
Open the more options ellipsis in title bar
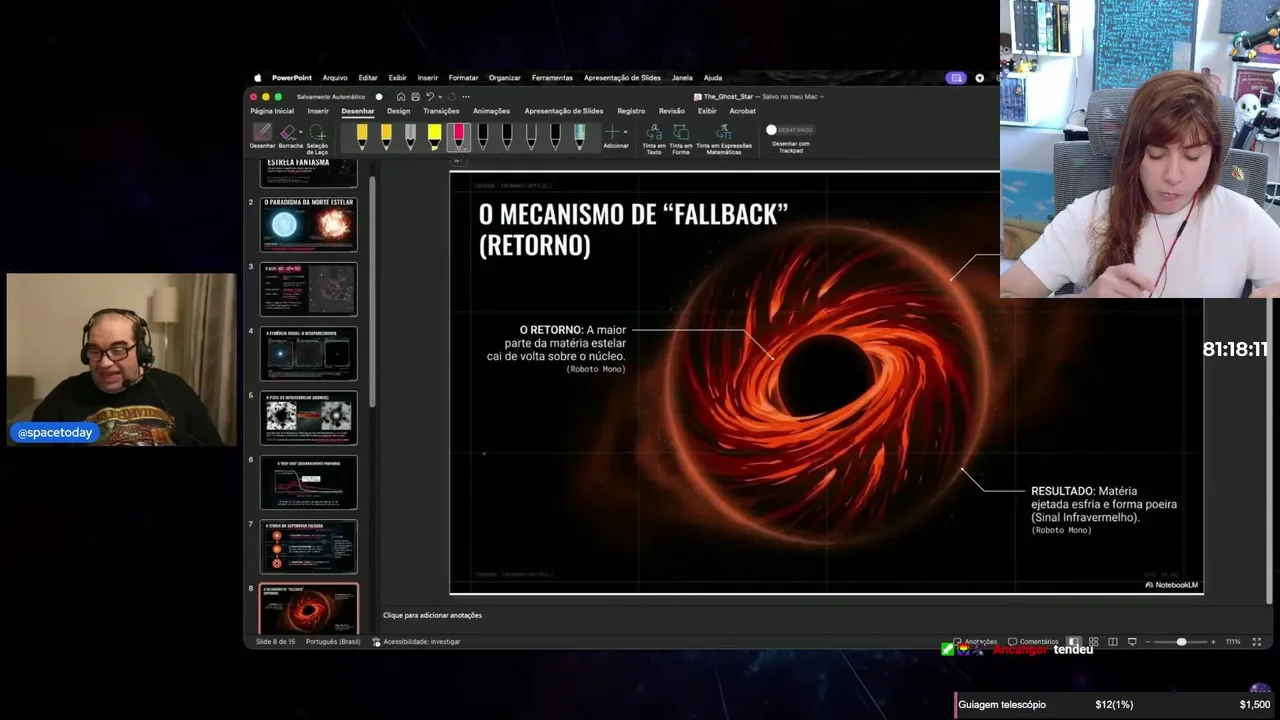[466, 97]
